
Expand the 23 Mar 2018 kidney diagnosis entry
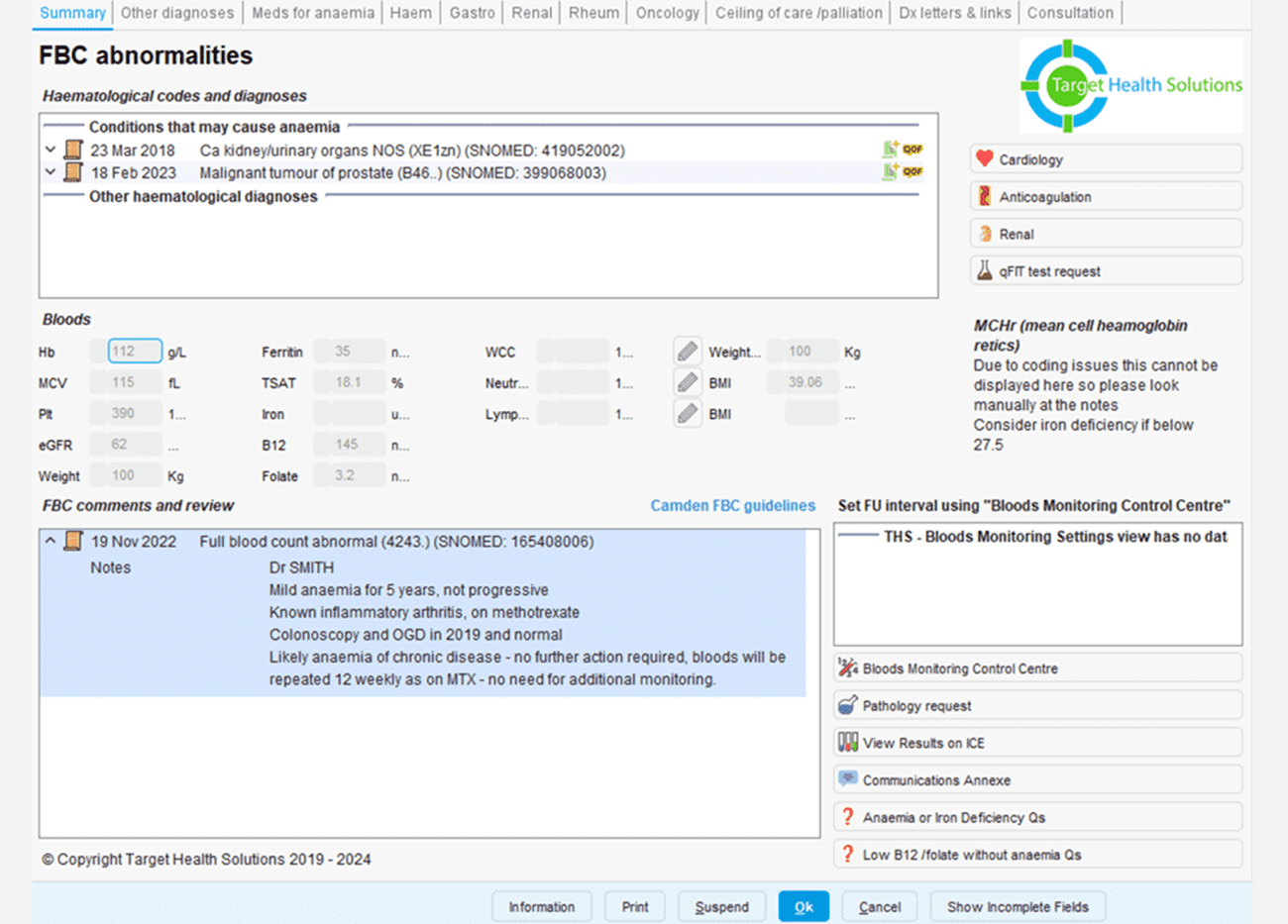coord(51,151)
